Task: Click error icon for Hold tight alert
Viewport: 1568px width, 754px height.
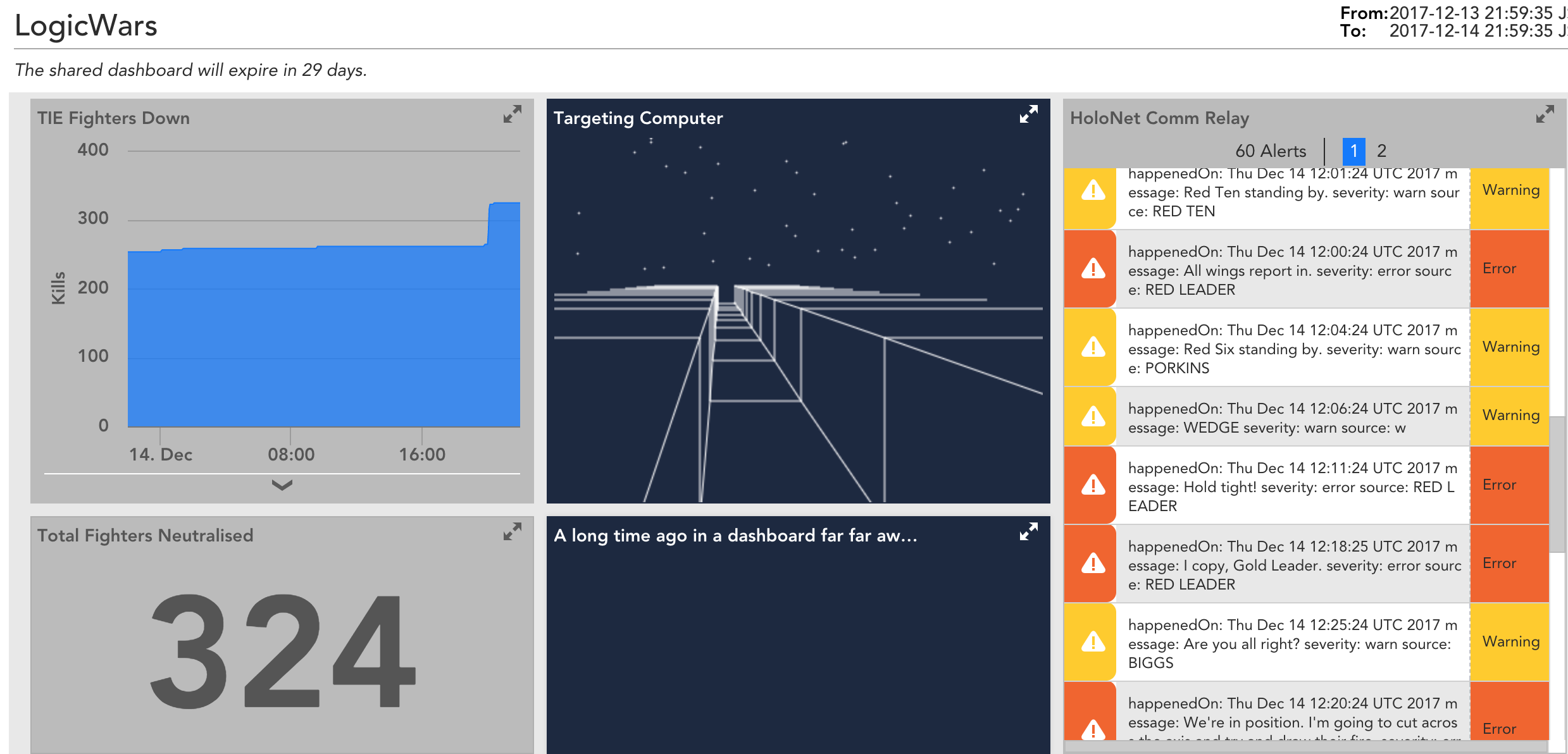Action: (1093, 485)
